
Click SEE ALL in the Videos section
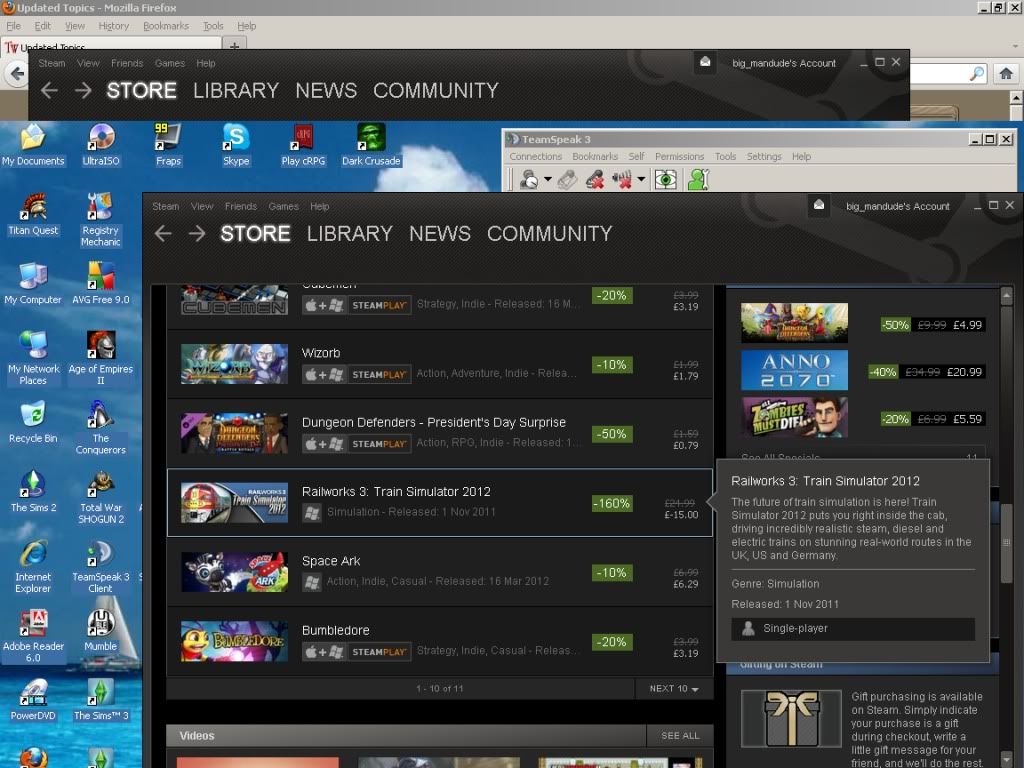[x=680, y=736]
